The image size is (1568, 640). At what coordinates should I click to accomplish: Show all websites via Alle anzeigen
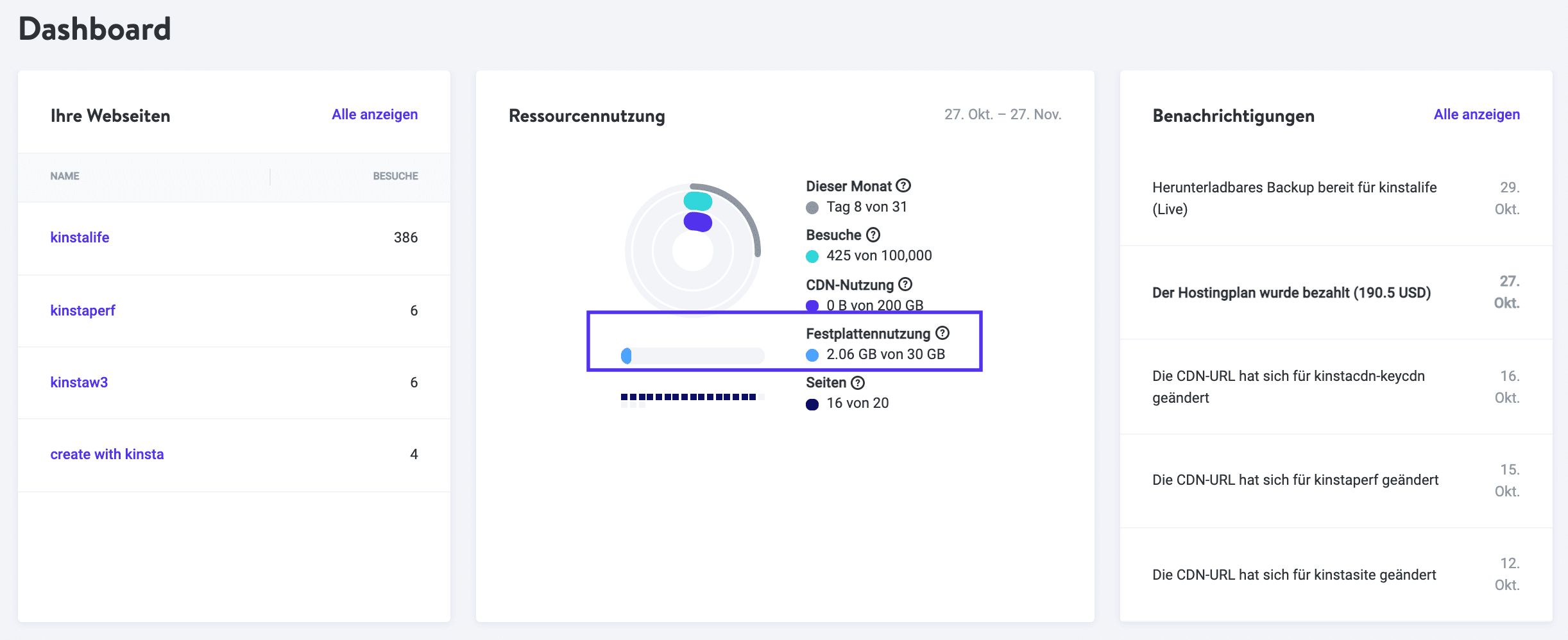(x=375, y=114)
